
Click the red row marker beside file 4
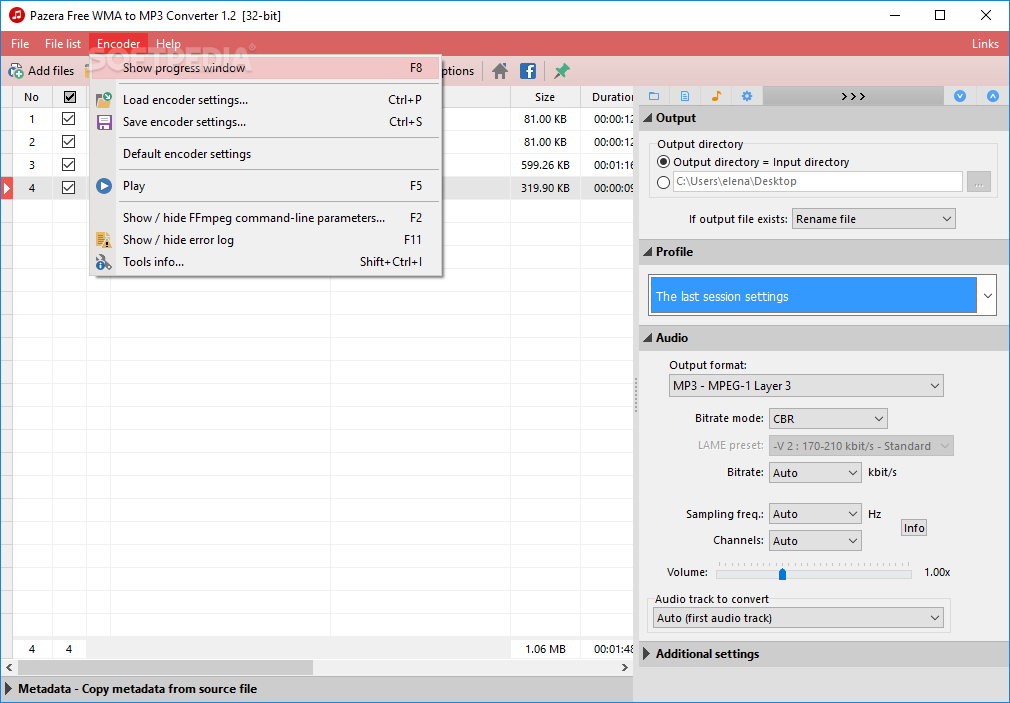pyautogui.click(x=6, y=188)
